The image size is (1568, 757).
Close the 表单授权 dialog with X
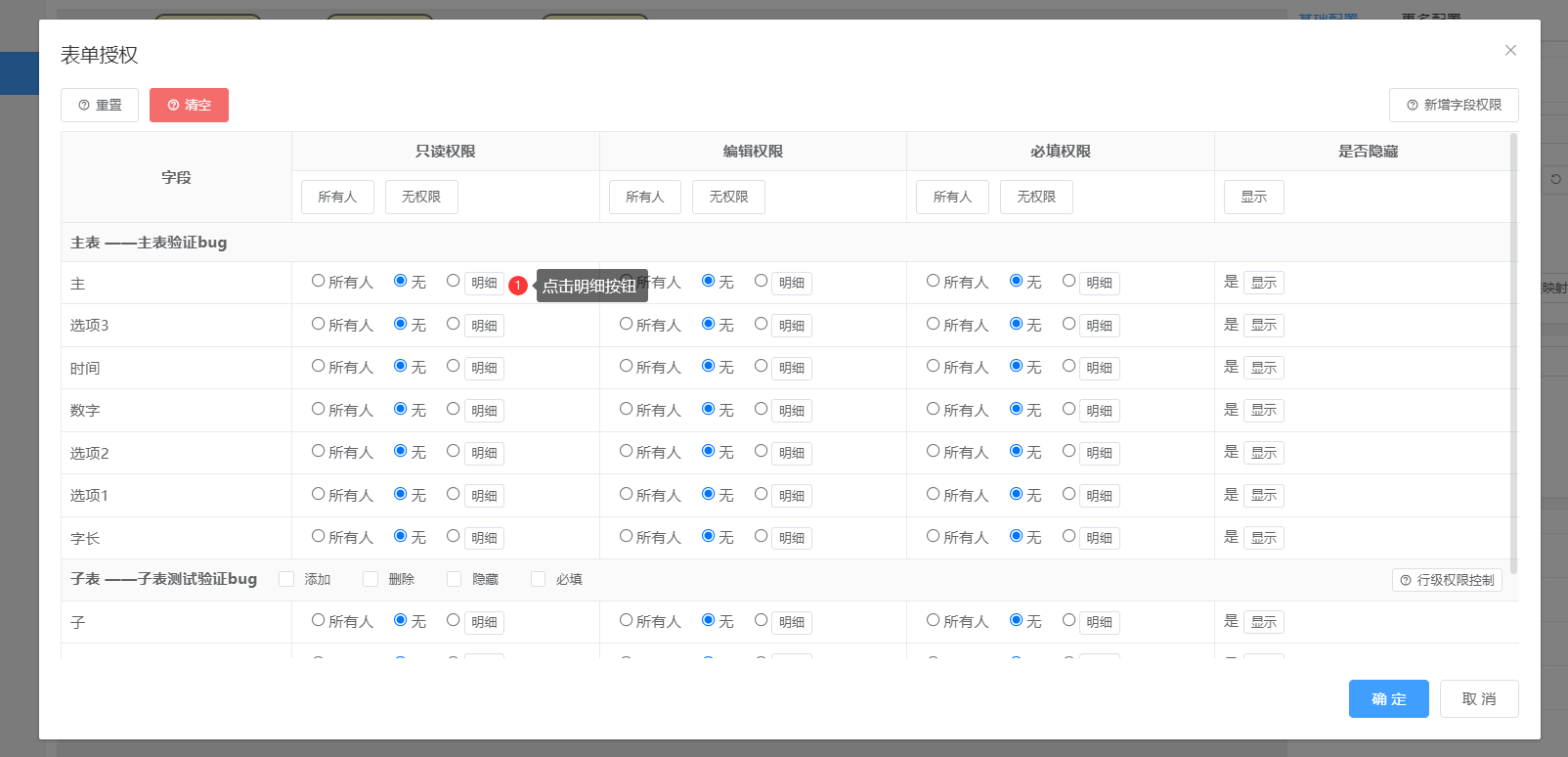coord(1510,50)
